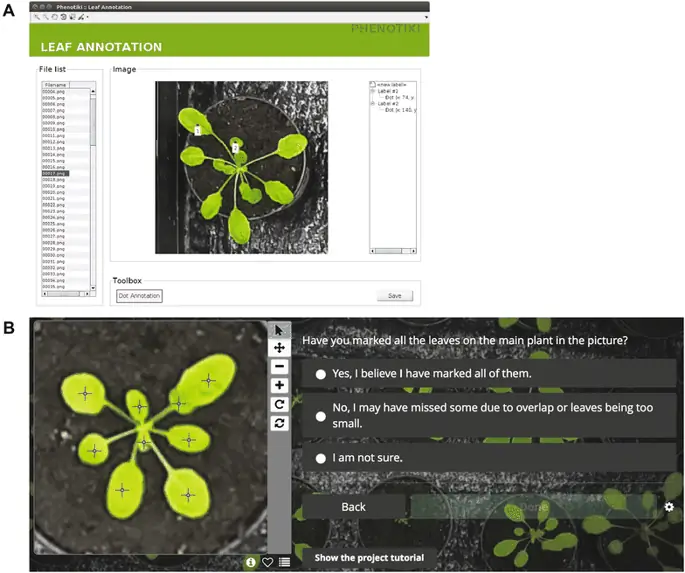Open the settings gear icon
The width and height of the screenshot is (685, 573).
[669, 507]
